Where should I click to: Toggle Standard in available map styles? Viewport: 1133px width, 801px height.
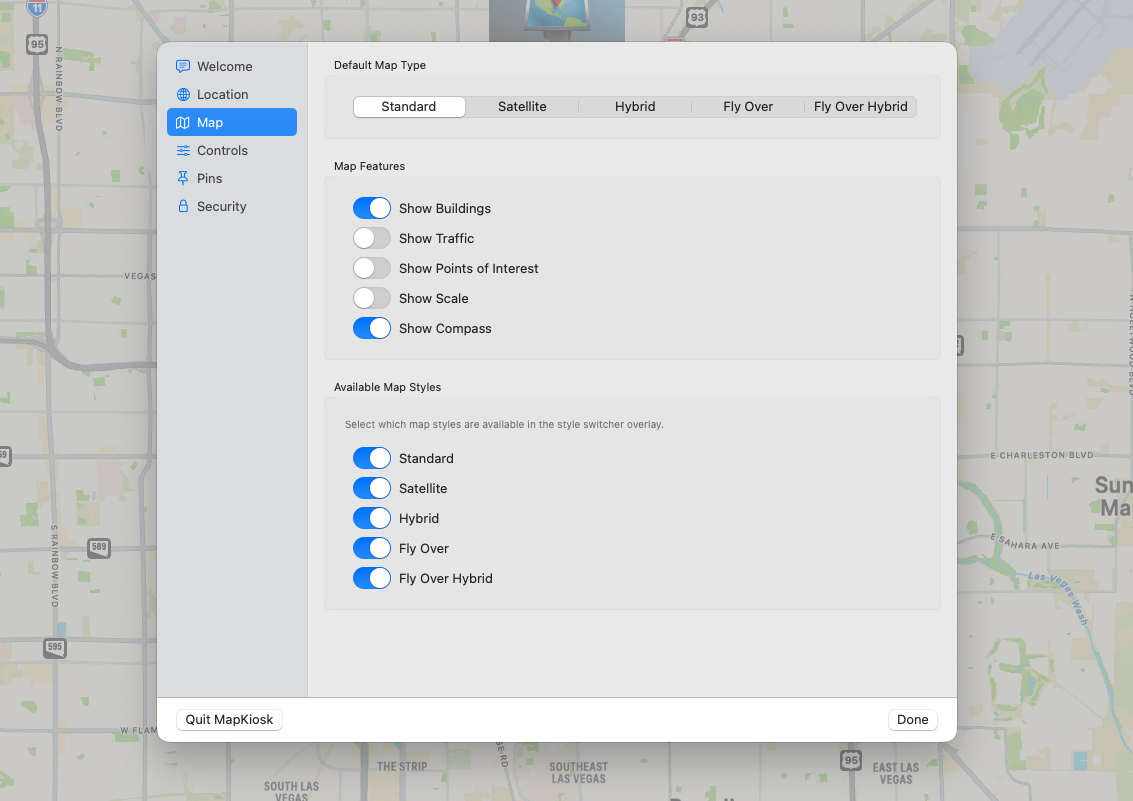coord(371,458)
